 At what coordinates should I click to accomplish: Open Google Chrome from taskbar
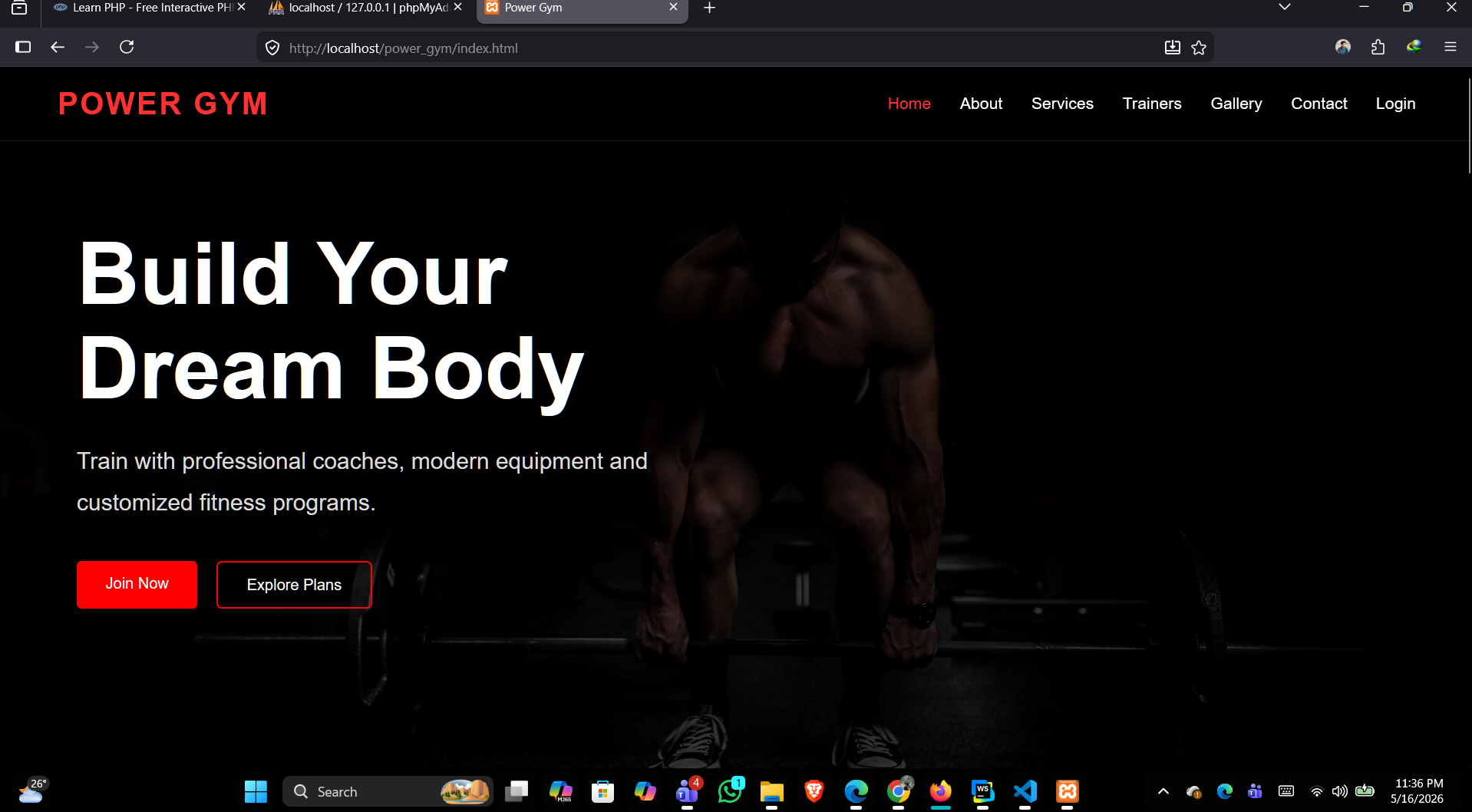point(899,791)
